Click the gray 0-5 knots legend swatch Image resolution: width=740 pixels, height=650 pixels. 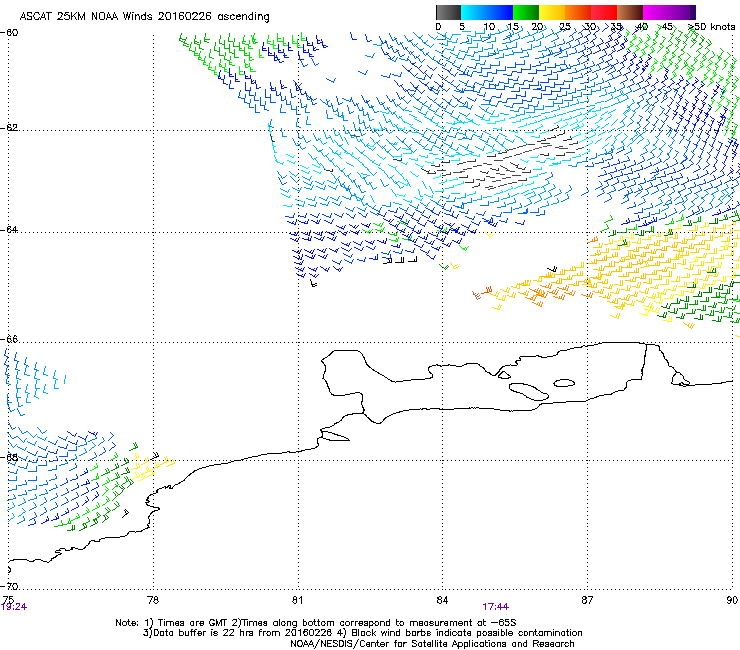[448, 12]
